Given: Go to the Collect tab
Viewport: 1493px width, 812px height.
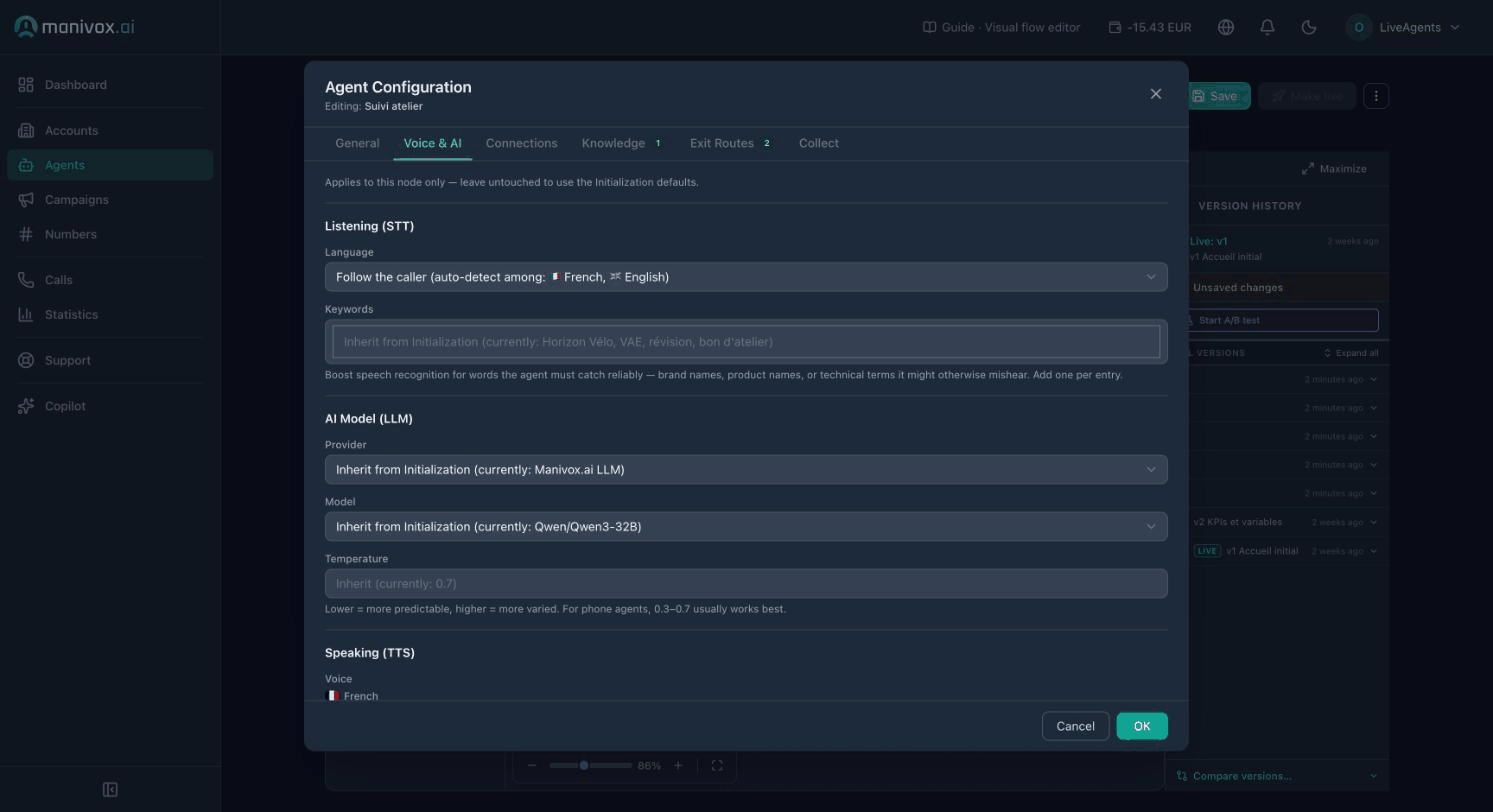Looking at the screenshot, I should coord(819,143).
